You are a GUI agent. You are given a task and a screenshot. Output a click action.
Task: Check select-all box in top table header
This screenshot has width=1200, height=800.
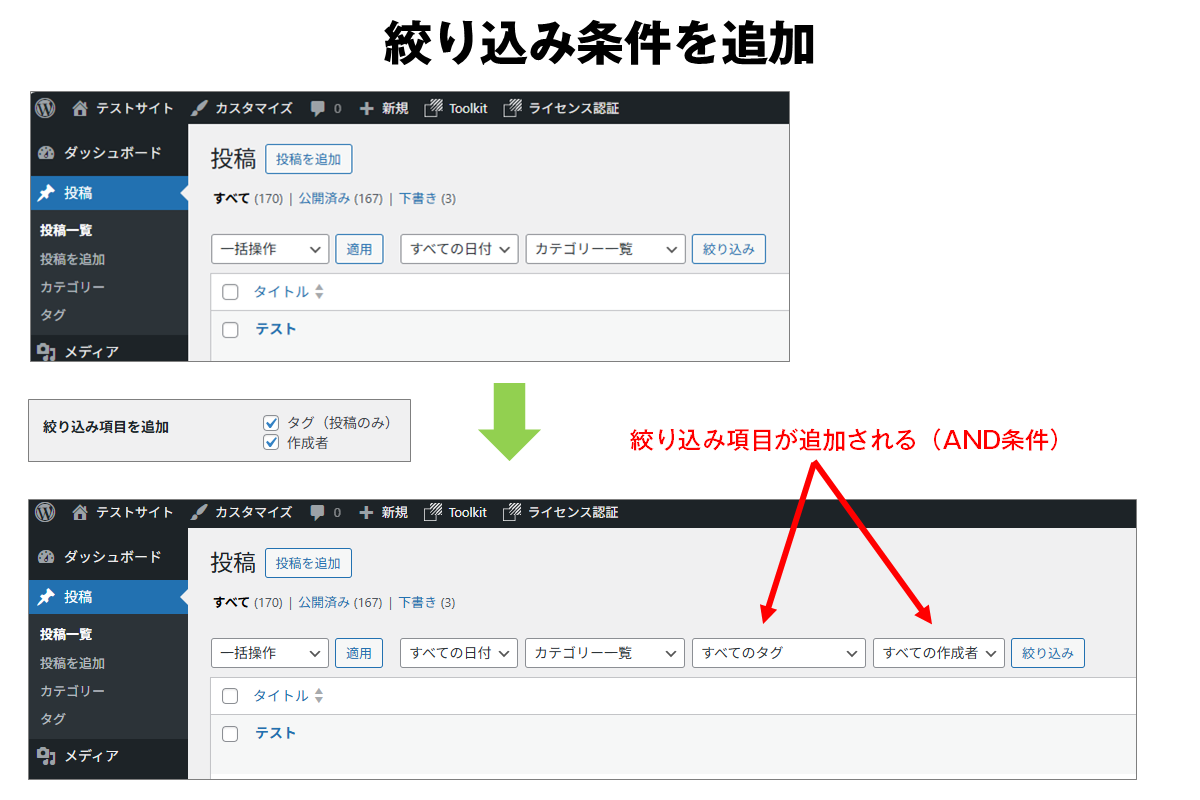coord(230,292)
